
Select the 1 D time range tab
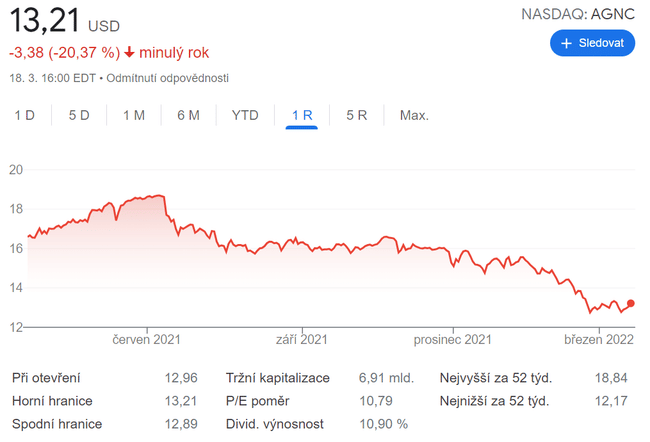tap(24, 115)
